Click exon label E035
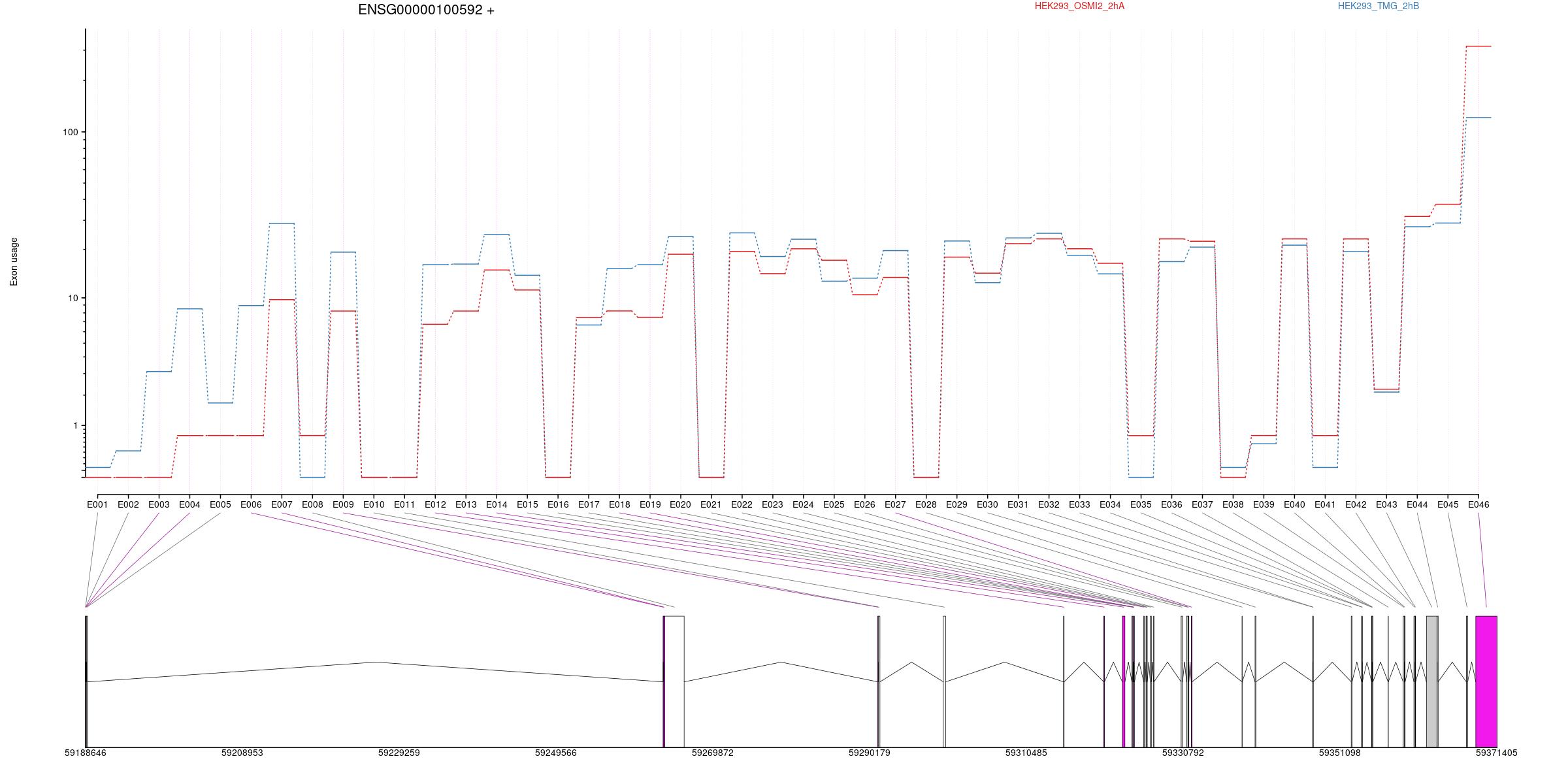The image size is (1568, 784). pyautogui.click(x=1141, y=504)
